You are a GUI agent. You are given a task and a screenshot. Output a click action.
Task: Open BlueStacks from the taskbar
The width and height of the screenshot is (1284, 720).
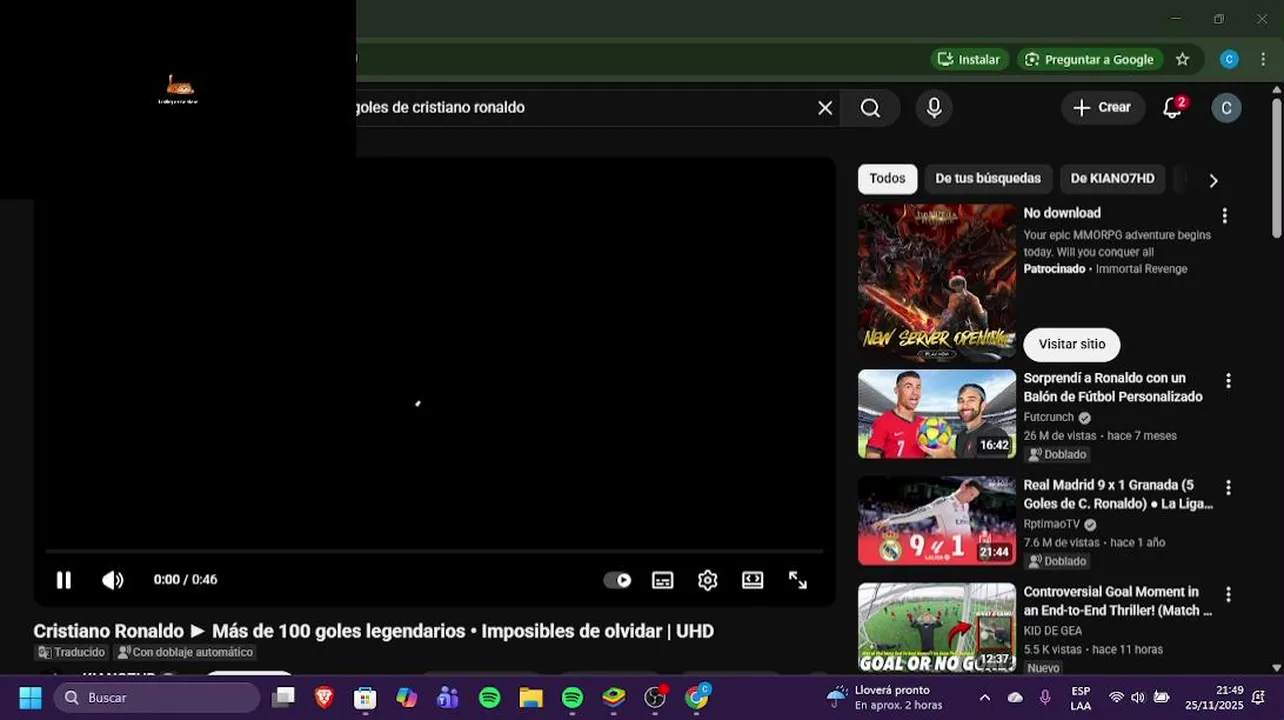[613, 698]
